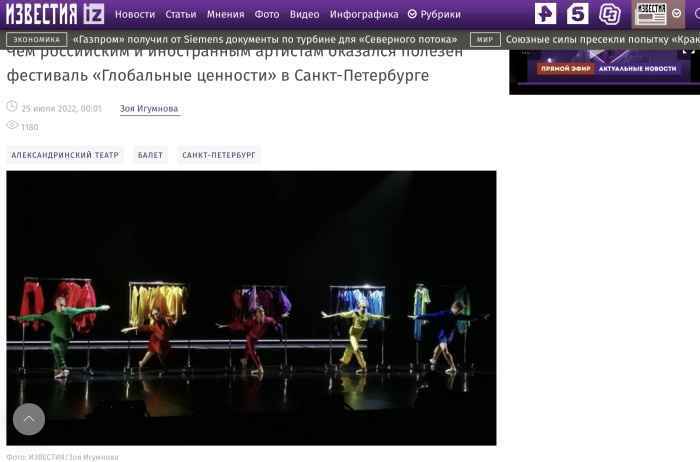Select the Санкт-Петербург tag
This screenshot has width=700, height=462.
point(219,155)
